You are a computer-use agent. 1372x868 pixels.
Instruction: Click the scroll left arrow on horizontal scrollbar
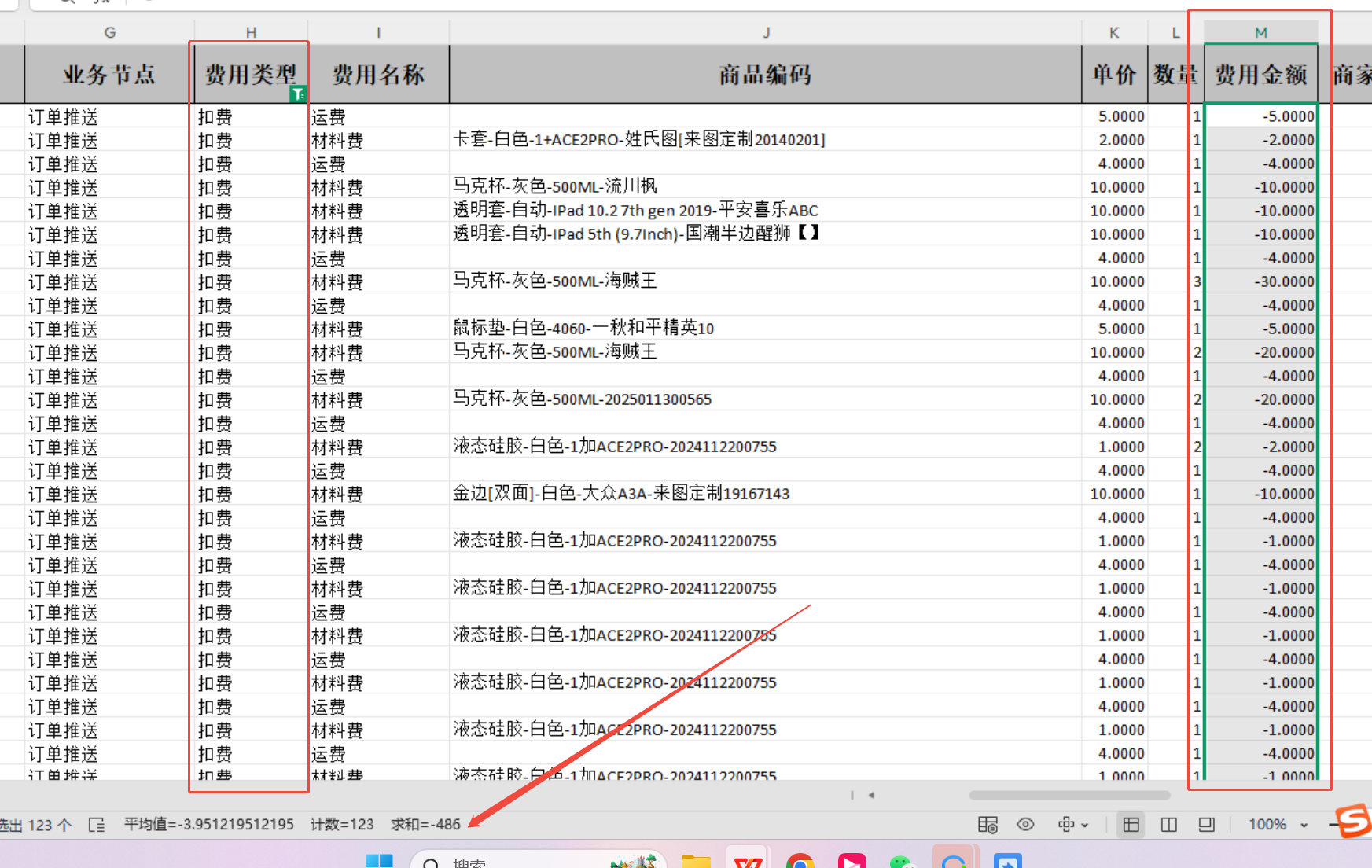[871, 795]
